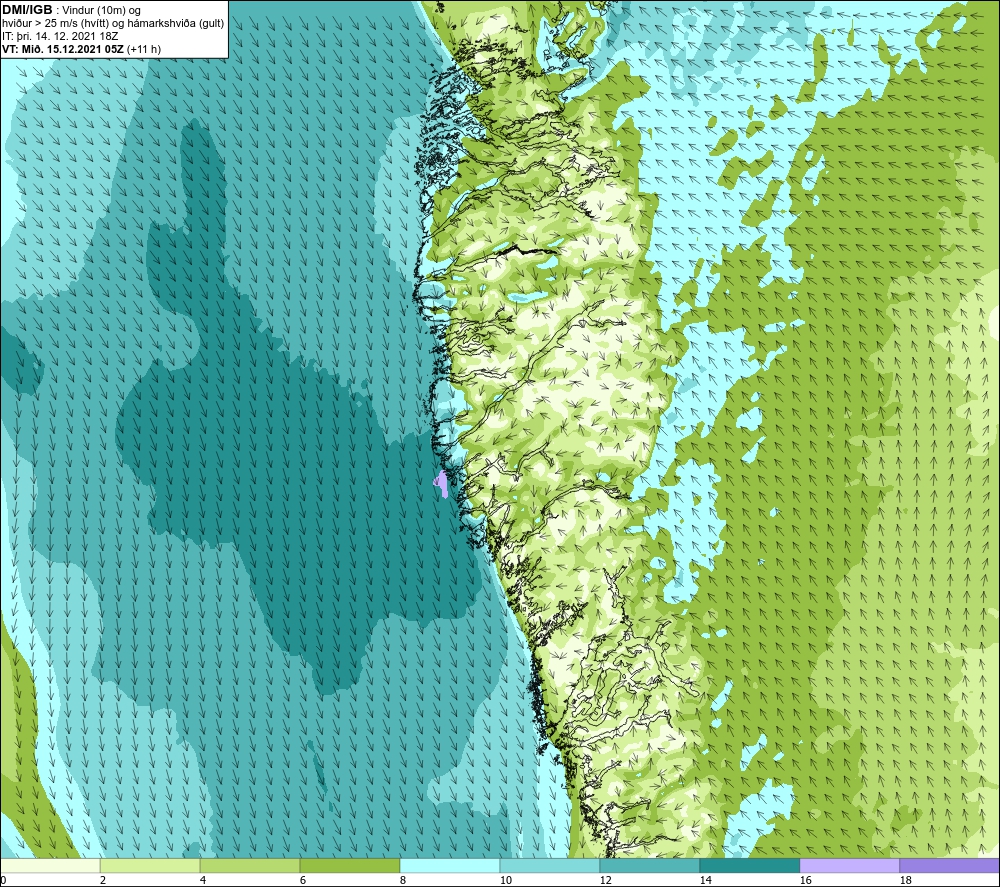Click the medium green 4–6 m/s legend swatch
The image size is (1000, 887).
pos(250,865)
